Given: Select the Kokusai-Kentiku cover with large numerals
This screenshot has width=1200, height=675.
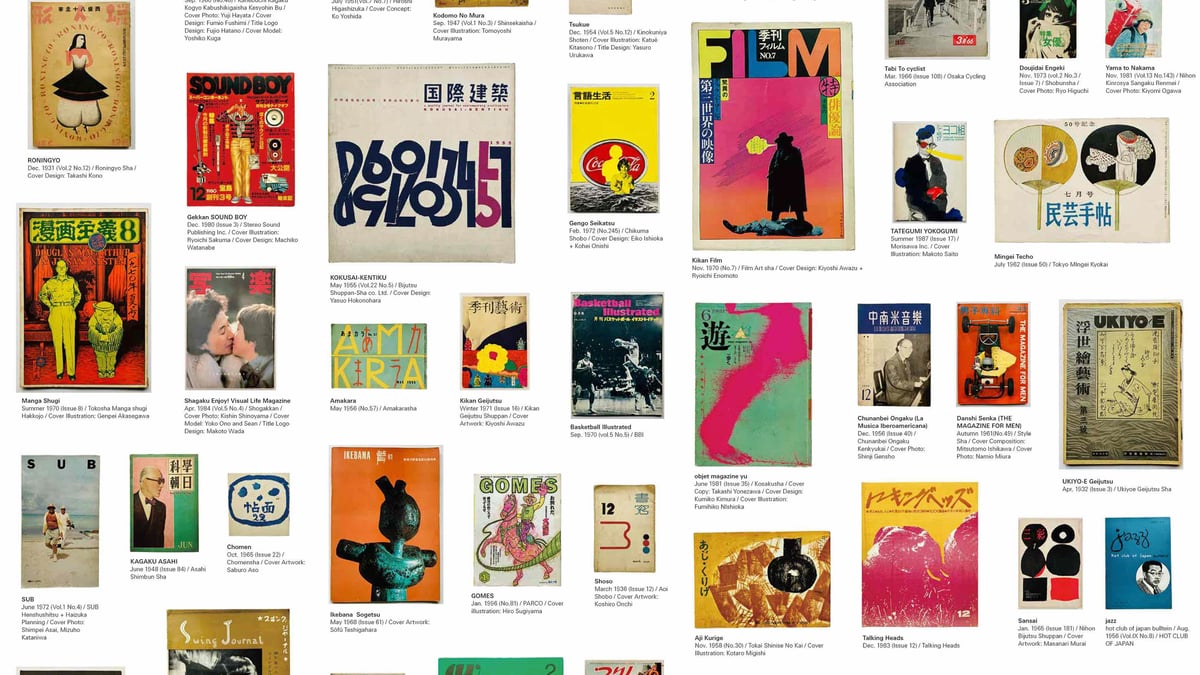Looking at the screenshot, I should coord(422,164).
